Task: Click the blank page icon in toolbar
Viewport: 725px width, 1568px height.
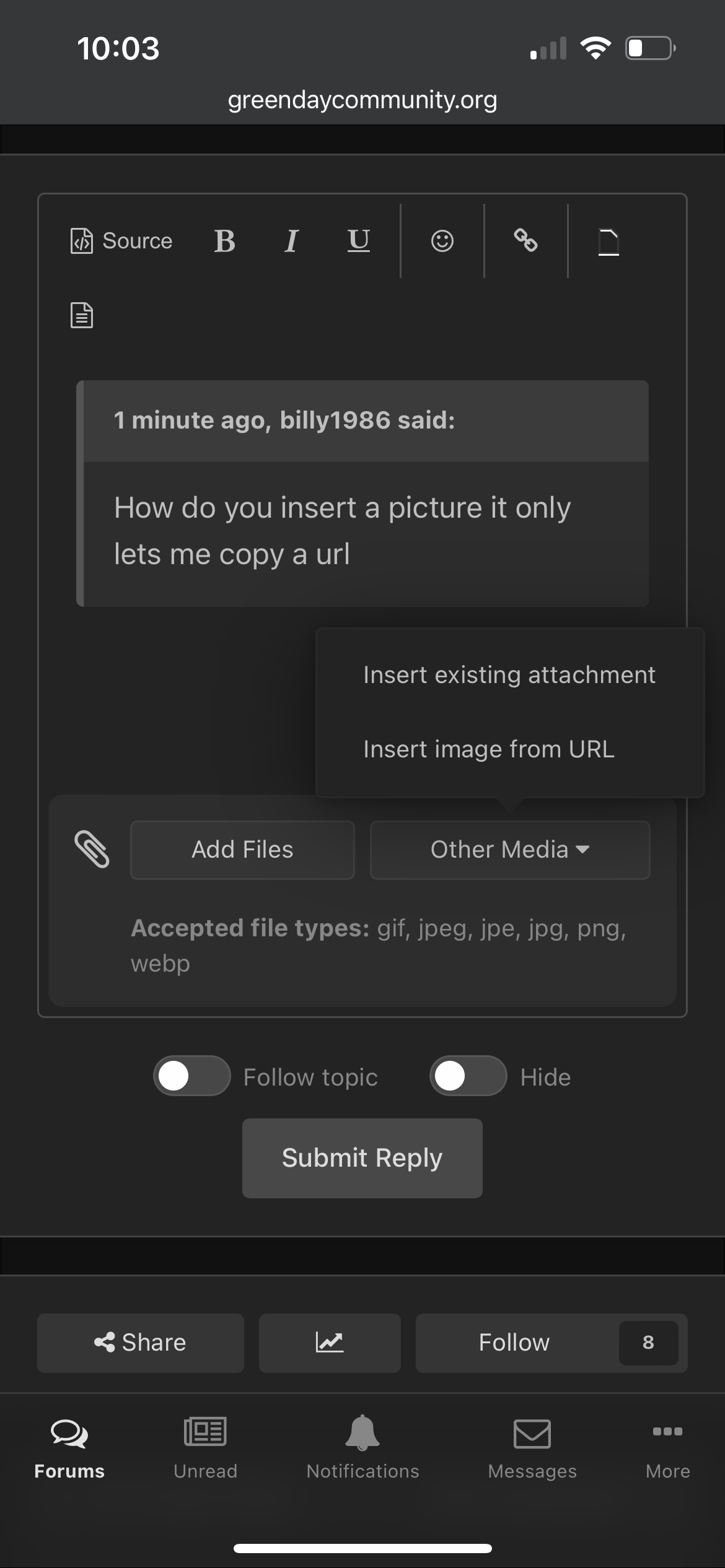Action: tap(609, 242)
